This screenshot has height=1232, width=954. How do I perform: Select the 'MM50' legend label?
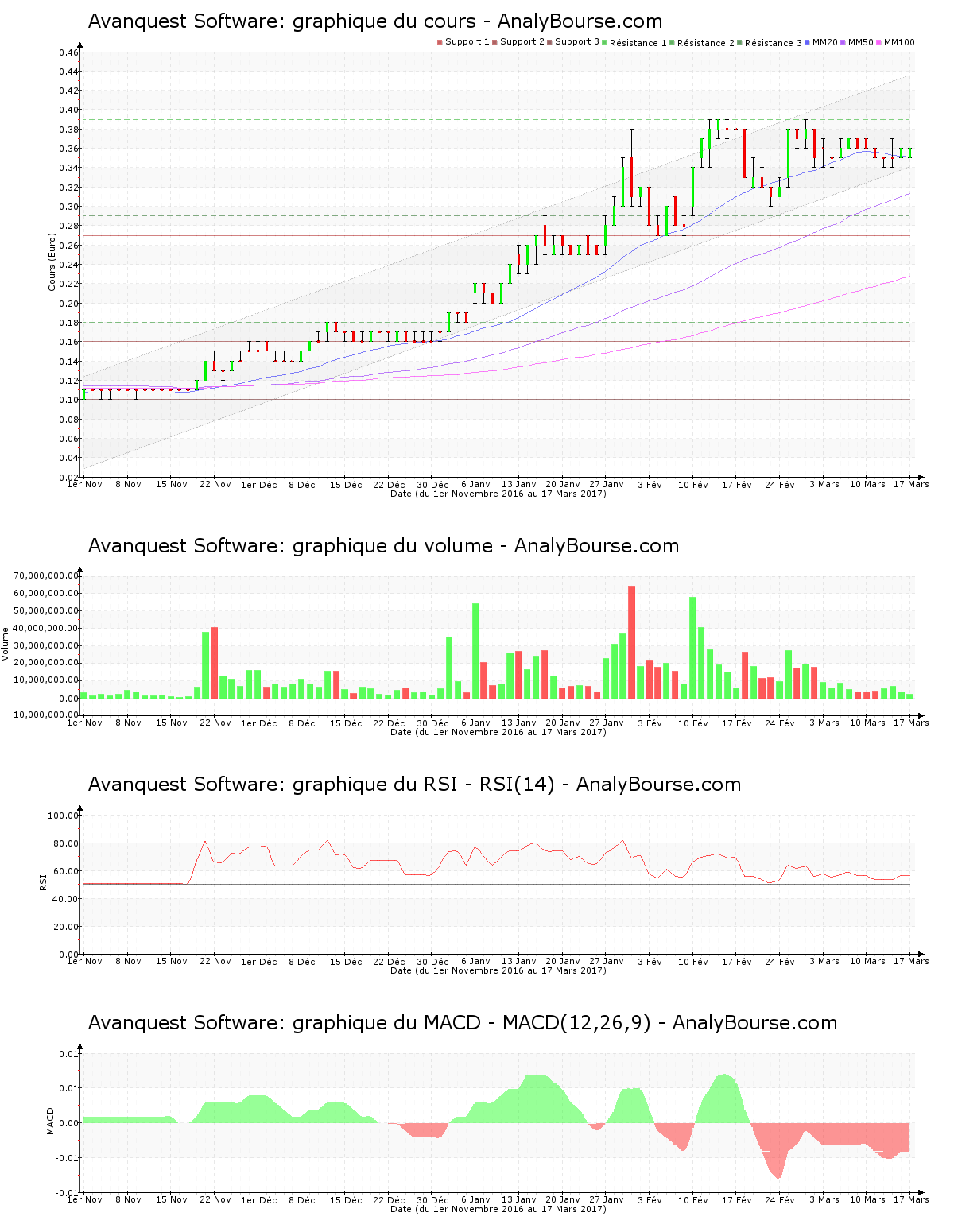[x=861, y=42]
